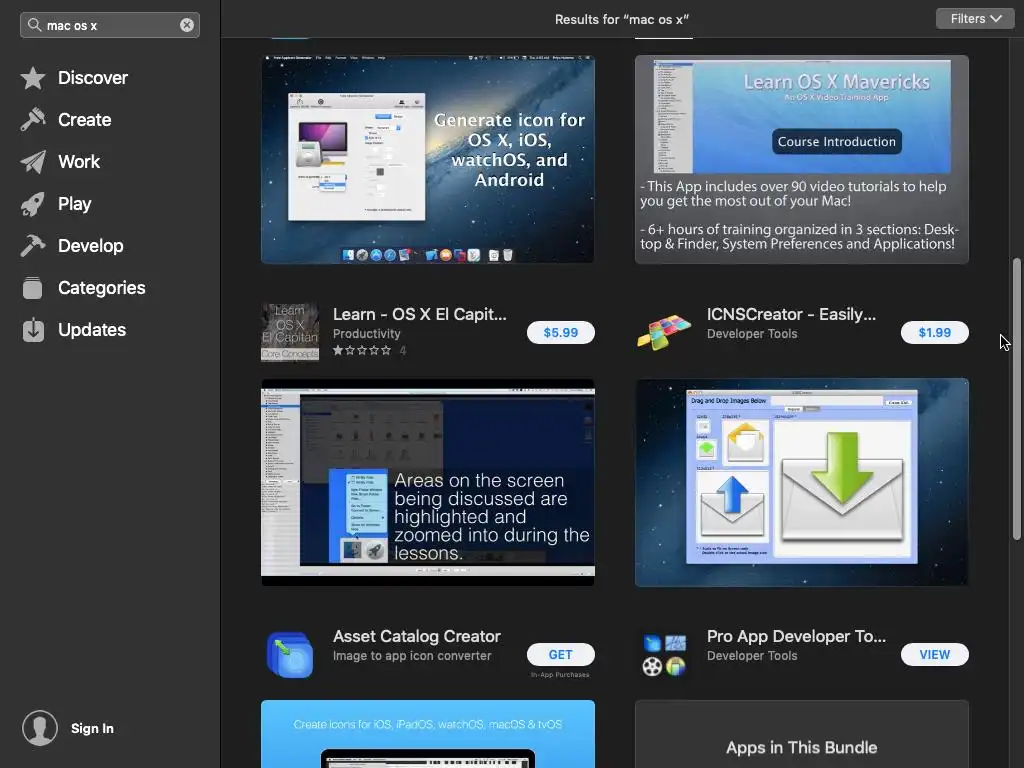
Task: Click Developer Tools under ICNSCreator
Action: point(752,334)
